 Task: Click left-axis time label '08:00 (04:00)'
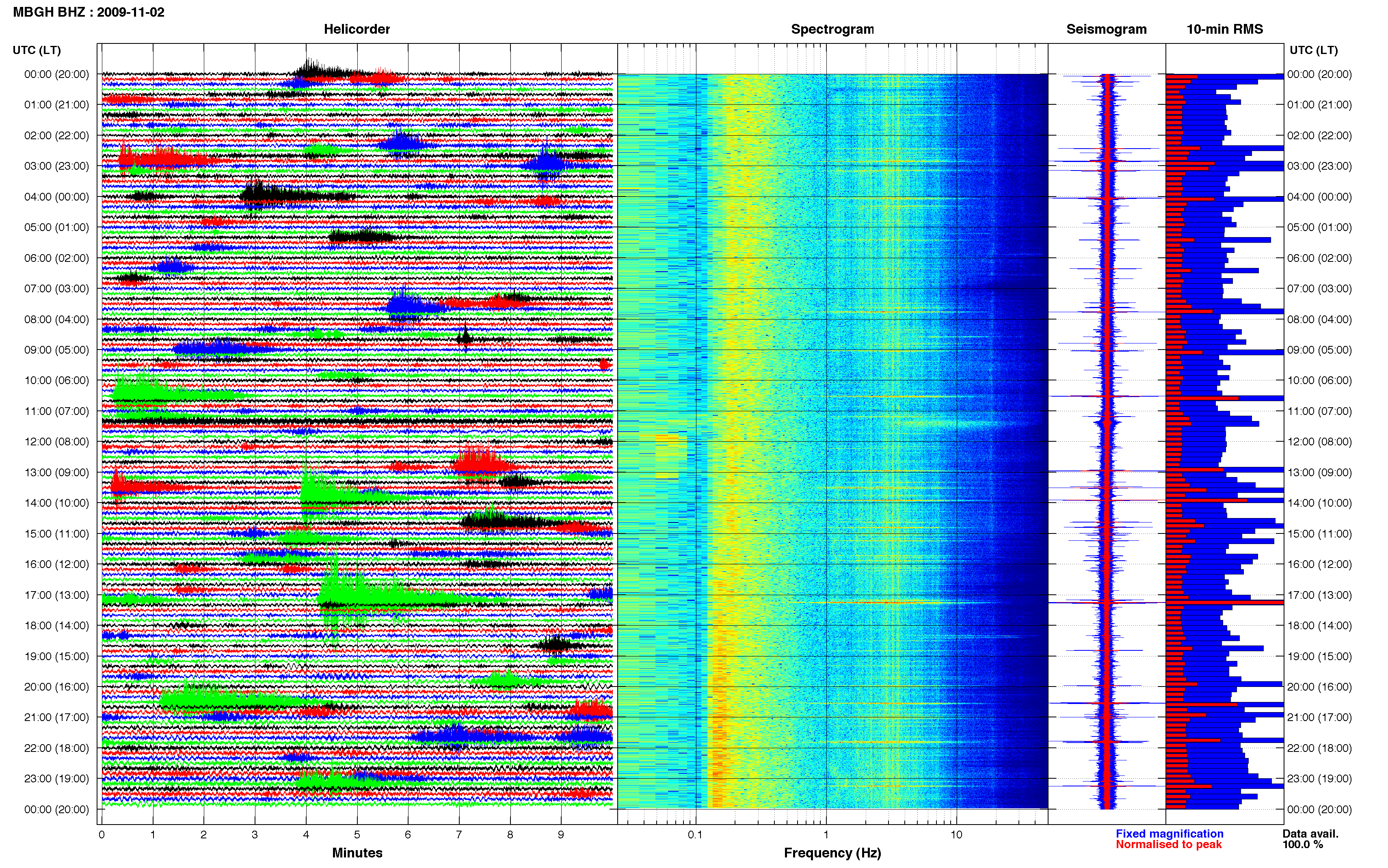(x=56, y=319)
